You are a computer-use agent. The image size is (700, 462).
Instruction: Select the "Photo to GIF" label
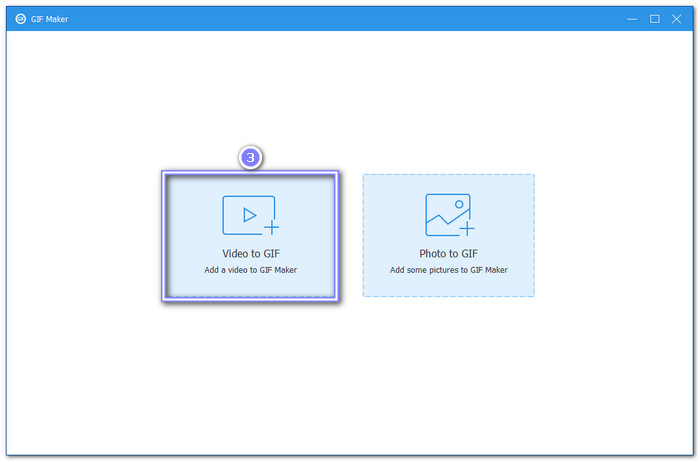(448, 254)
